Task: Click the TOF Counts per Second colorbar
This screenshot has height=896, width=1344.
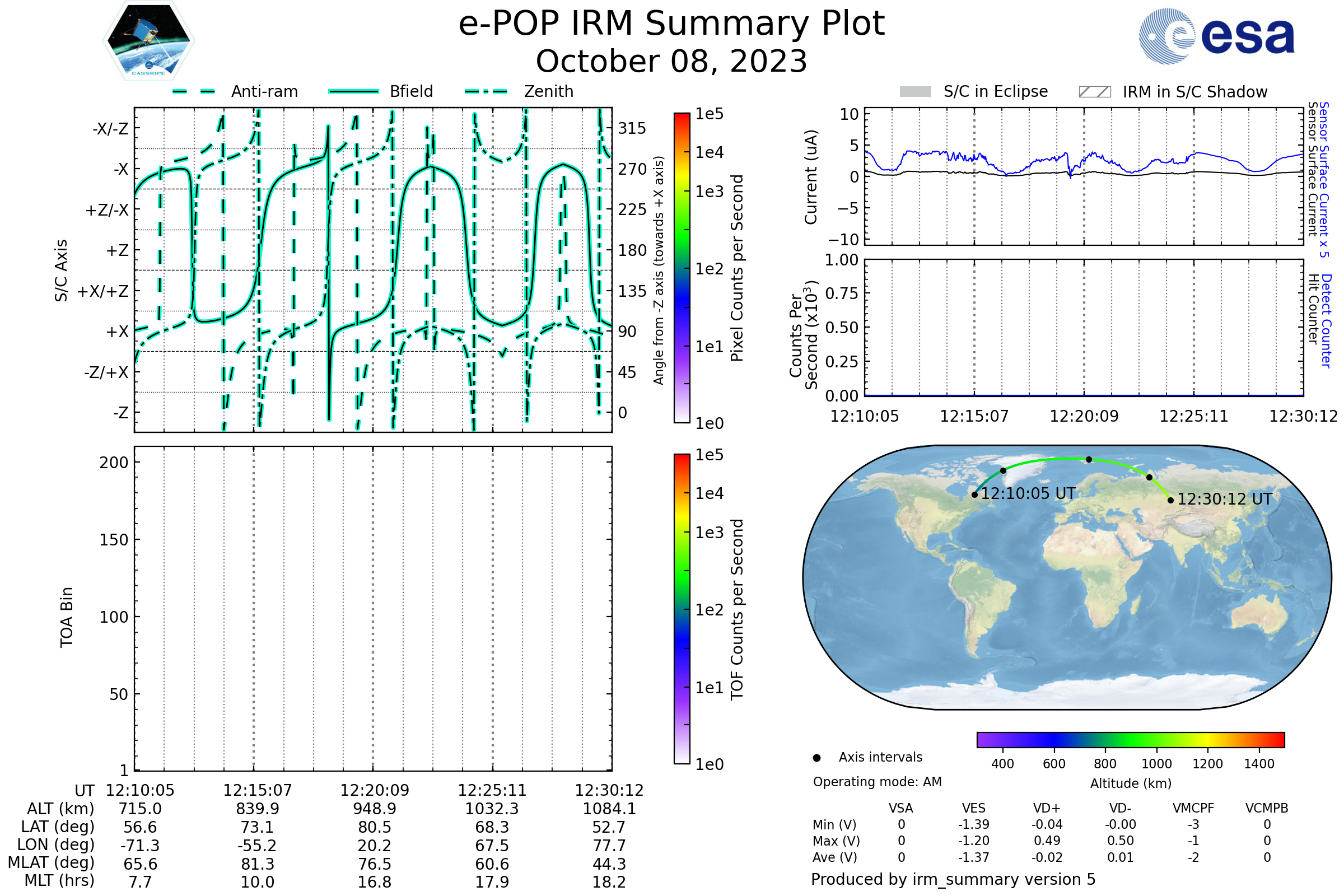Action: pyautogui.click(x=682, y=609)
